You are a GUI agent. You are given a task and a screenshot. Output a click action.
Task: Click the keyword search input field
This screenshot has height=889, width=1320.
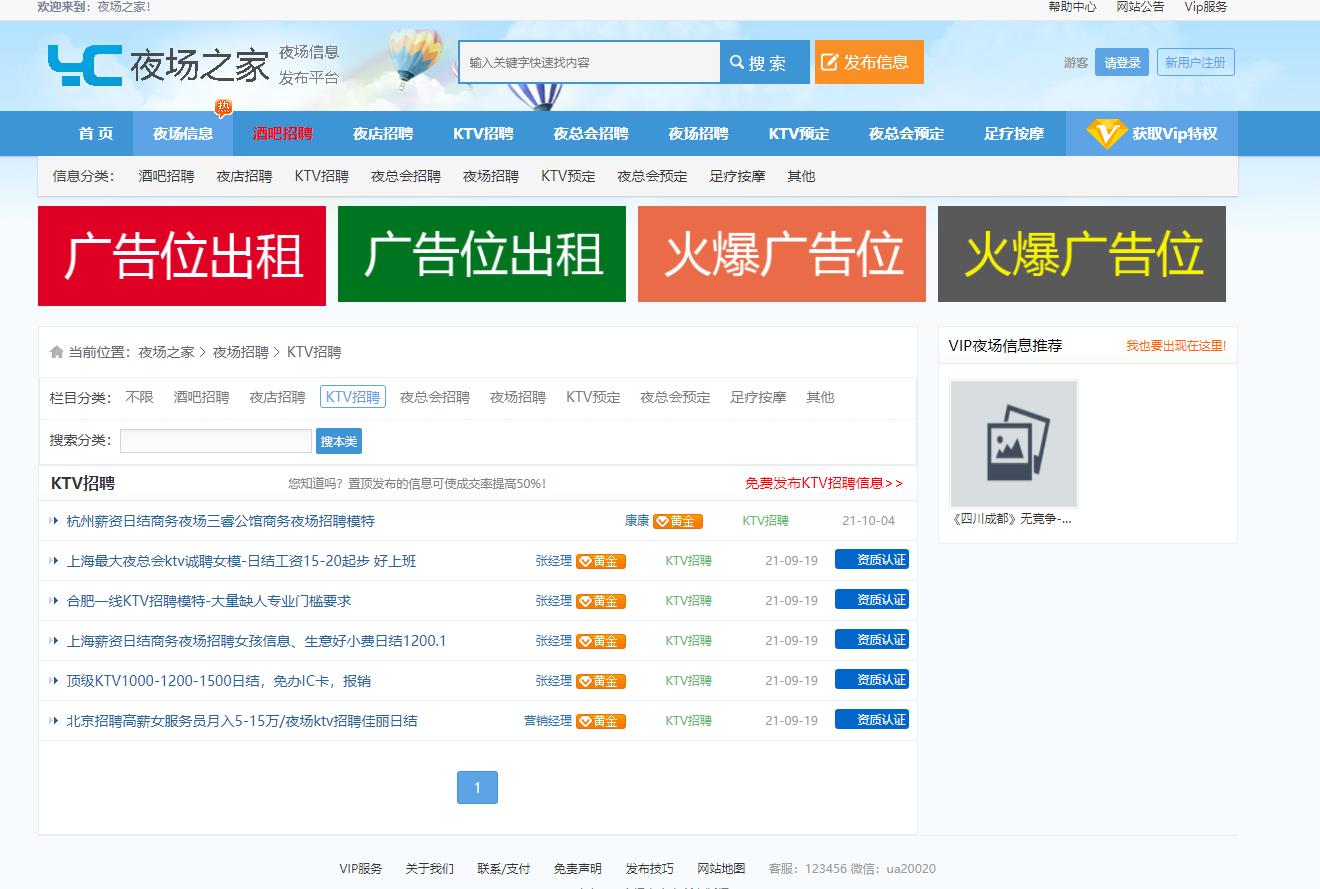tap(589, 62)
